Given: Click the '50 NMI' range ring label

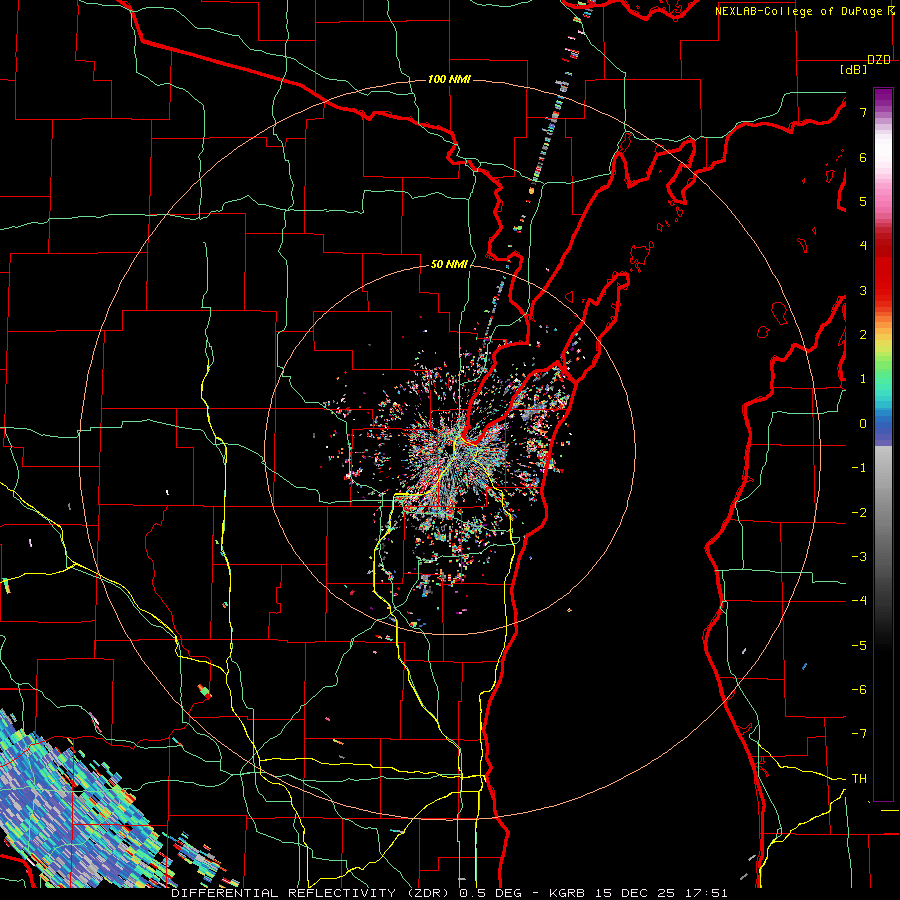Looking at the screenshot, I should 449,264.
